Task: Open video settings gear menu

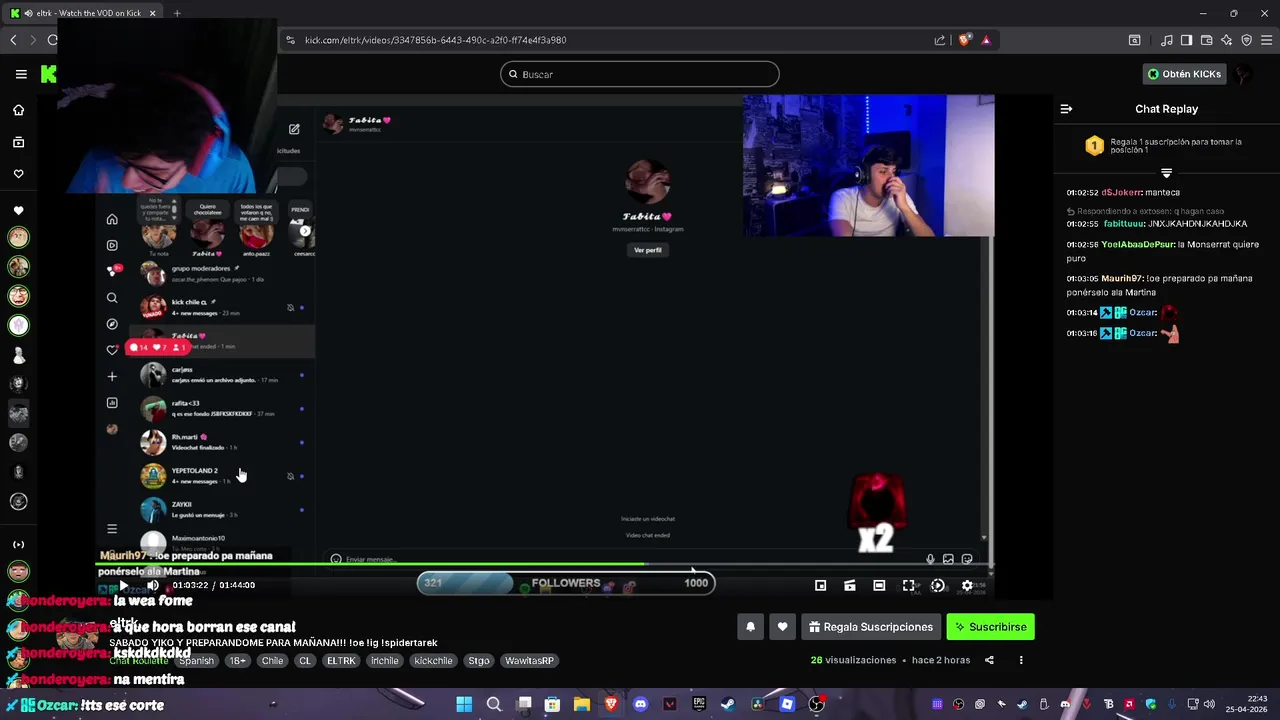Action: (967, 585)
